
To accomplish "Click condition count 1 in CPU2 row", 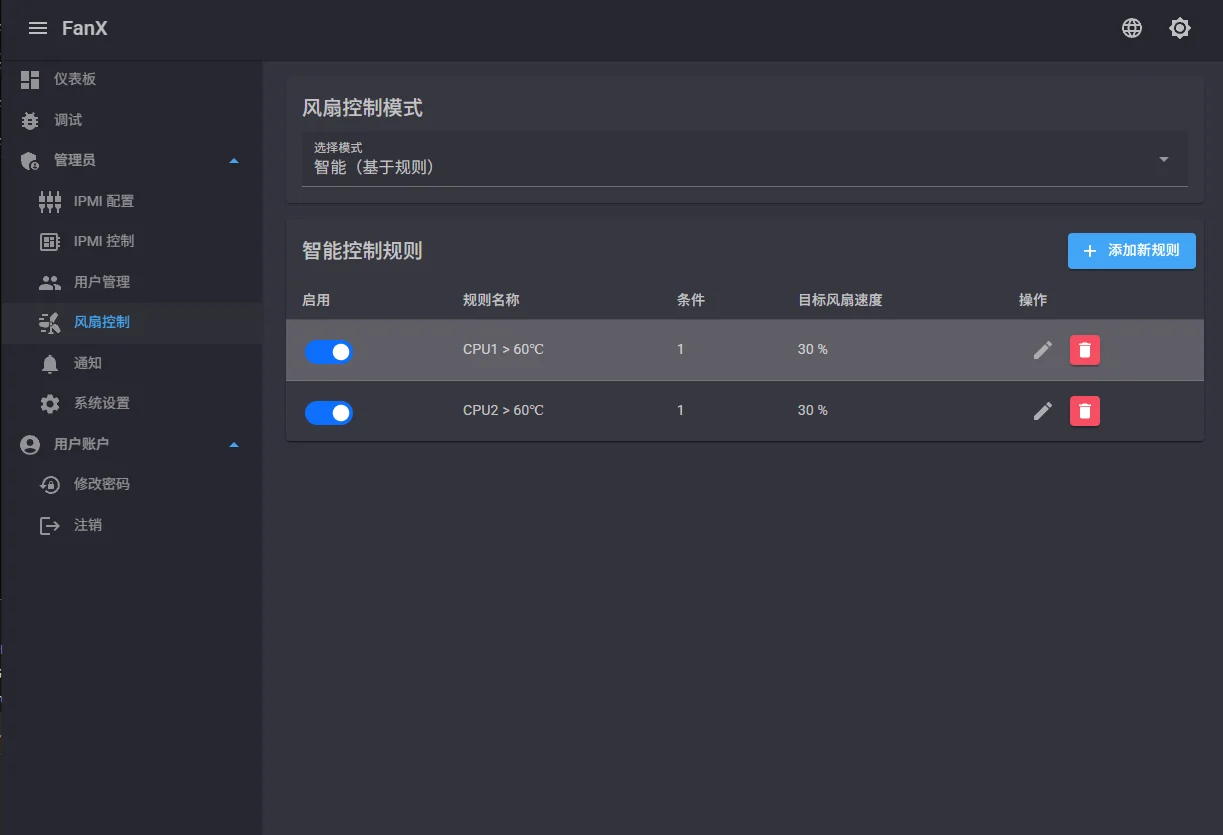I will click(681, 411).
